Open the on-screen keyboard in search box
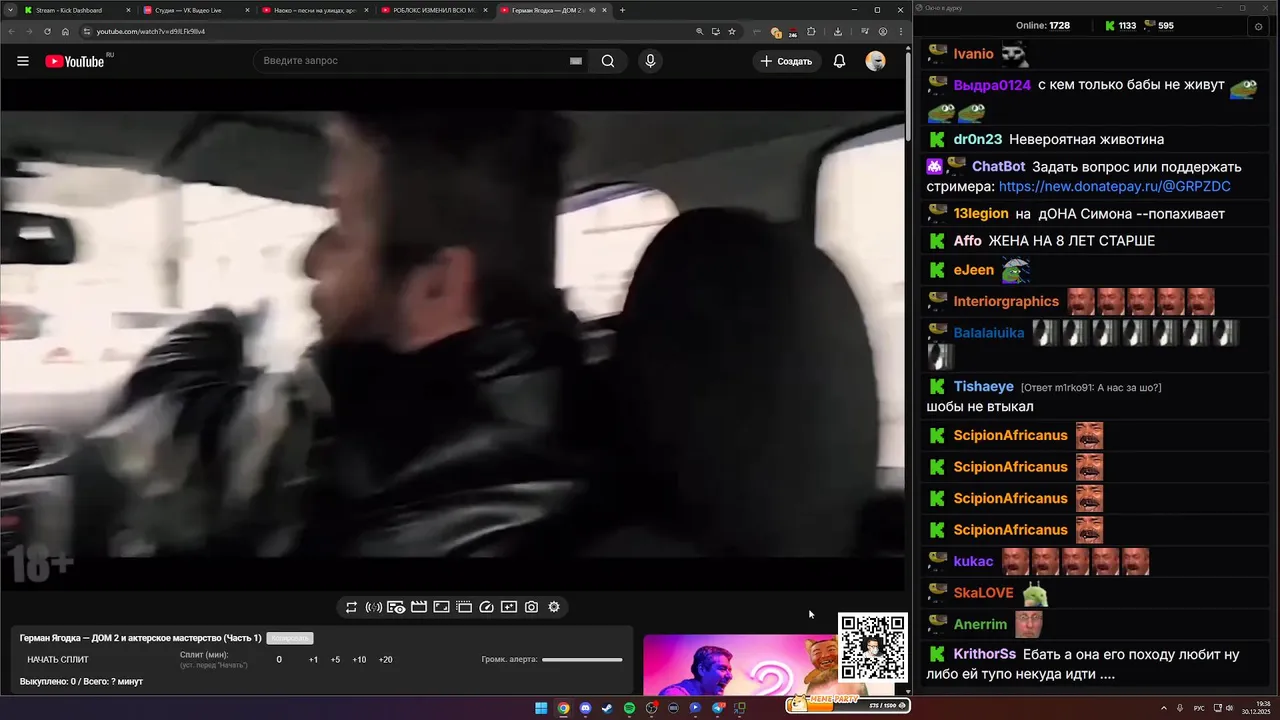Viewport: 1280px width, 720px height. tap(576, 61)
